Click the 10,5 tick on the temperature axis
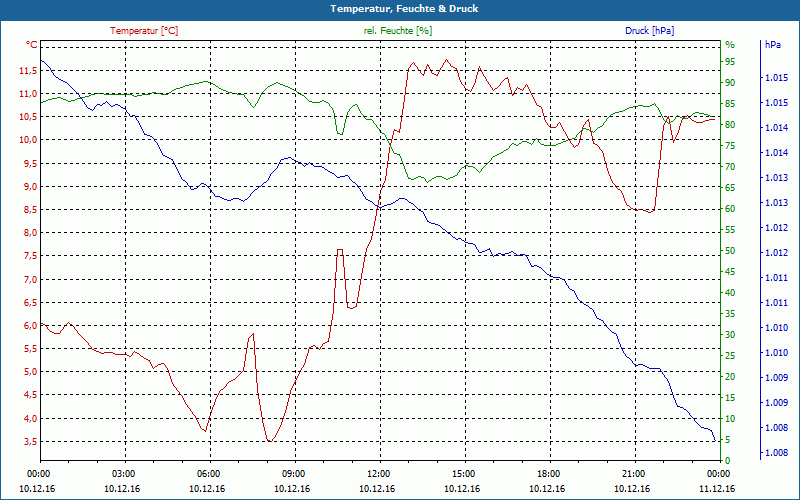The width and height of the screenshot is (800, 500). (x=28, y=117)
